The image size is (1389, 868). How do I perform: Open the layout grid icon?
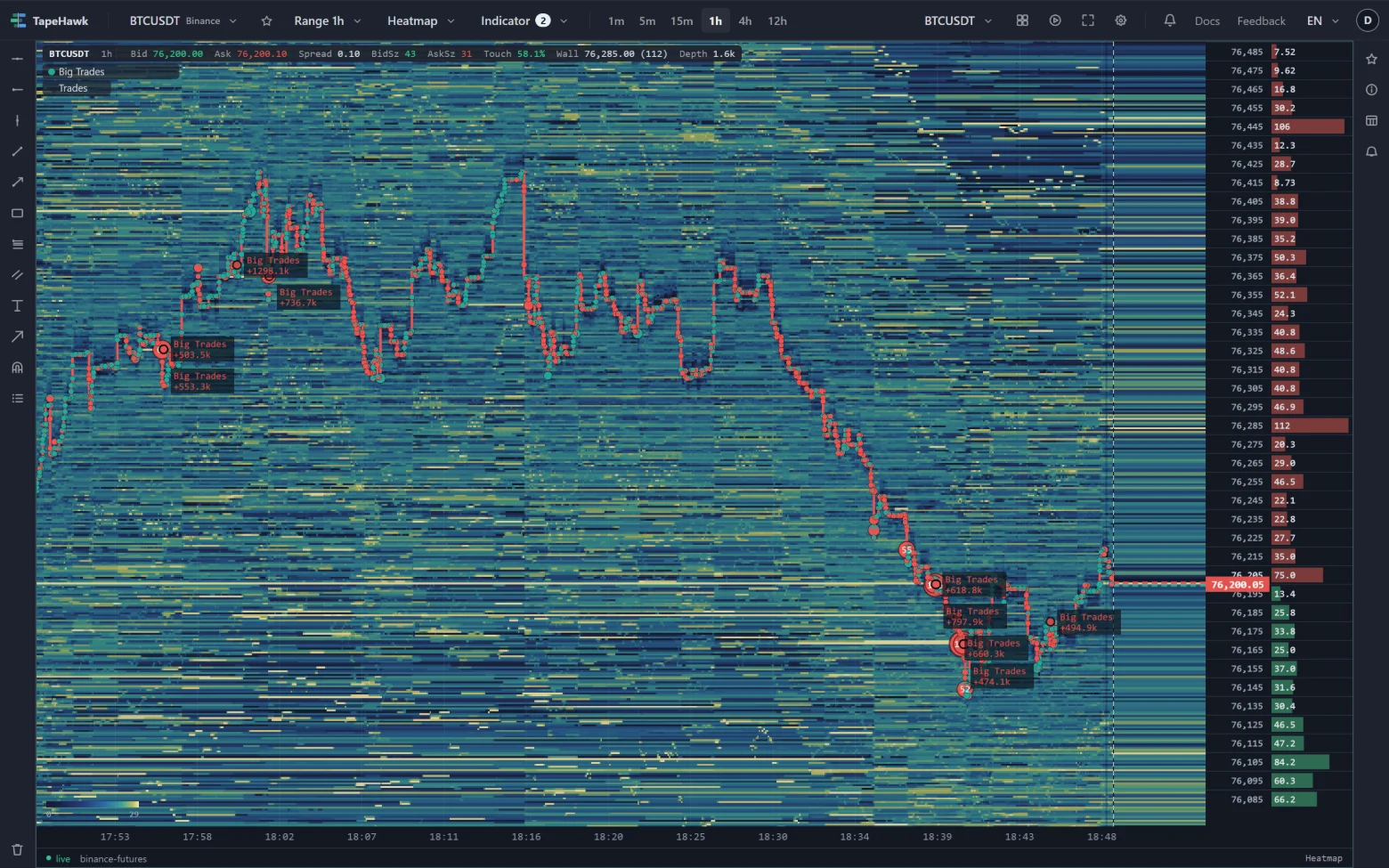coord(1022,20)
